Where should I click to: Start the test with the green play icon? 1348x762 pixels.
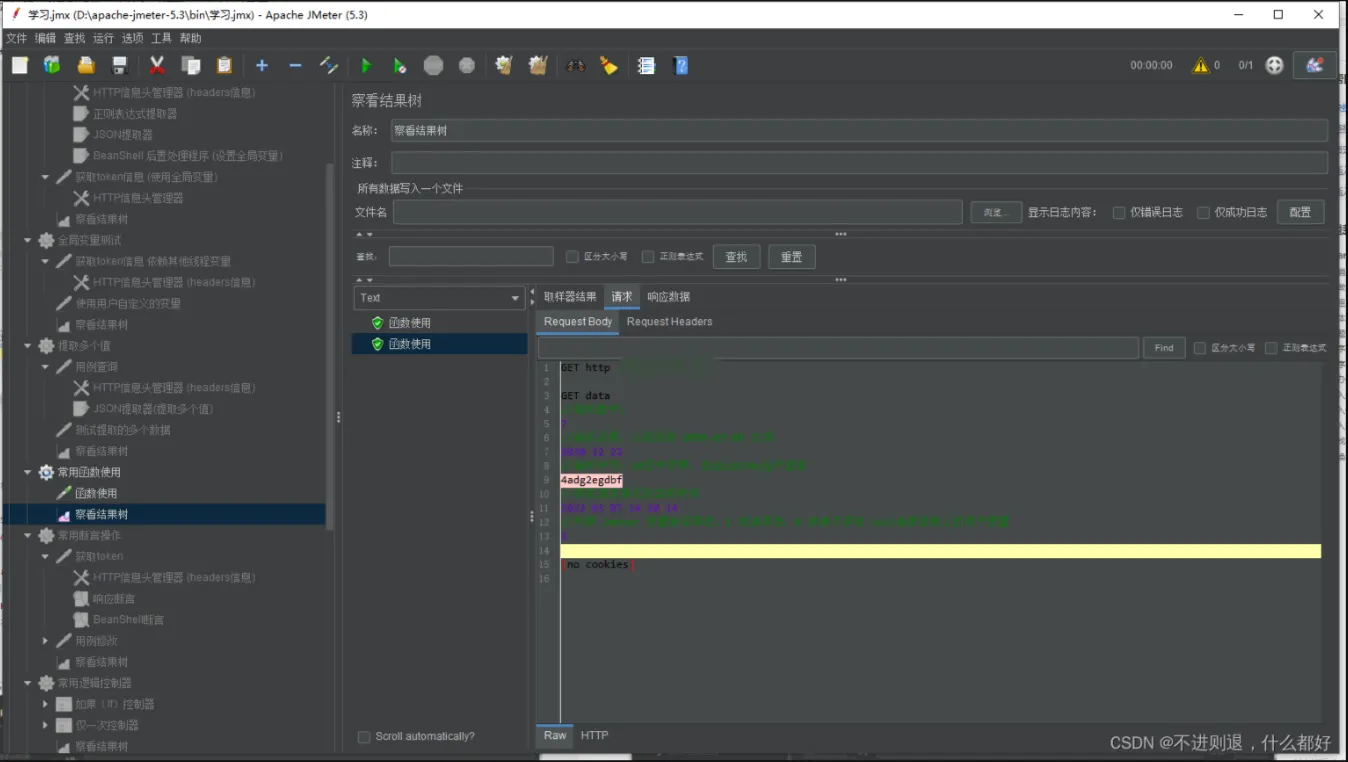point(366,65)
